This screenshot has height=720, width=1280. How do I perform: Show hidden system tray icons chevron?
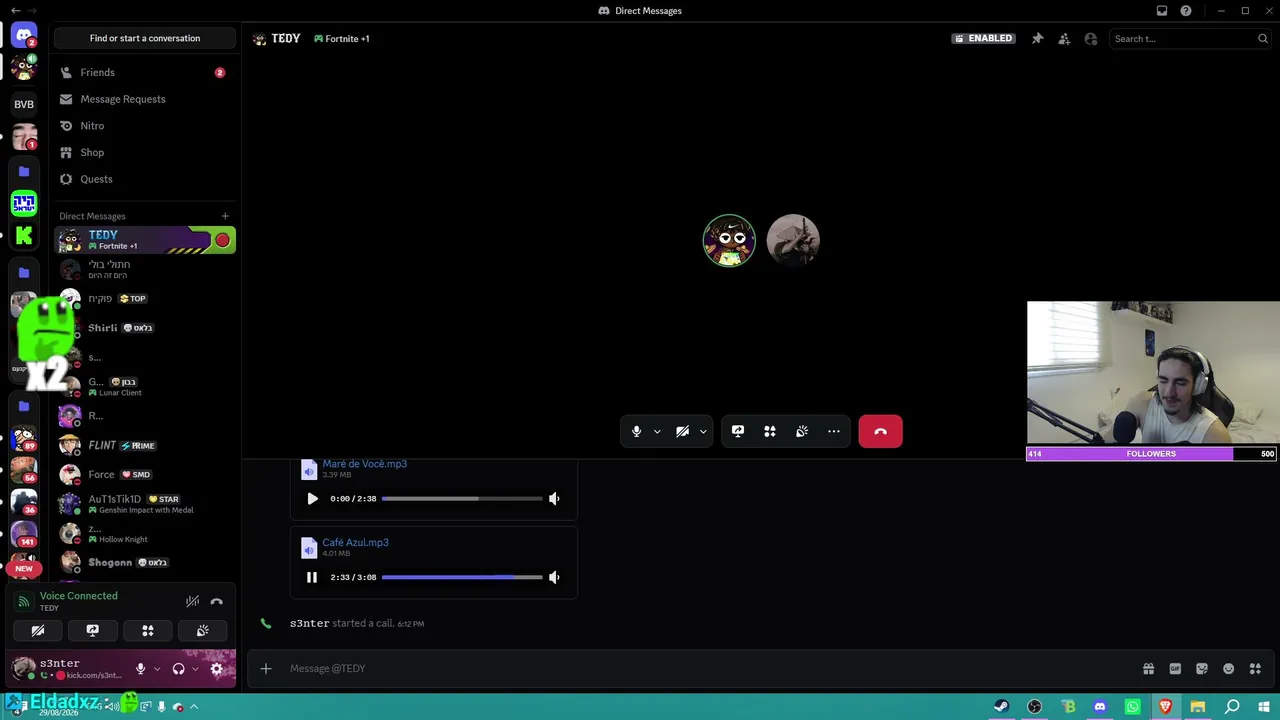(x=194, y=707)
